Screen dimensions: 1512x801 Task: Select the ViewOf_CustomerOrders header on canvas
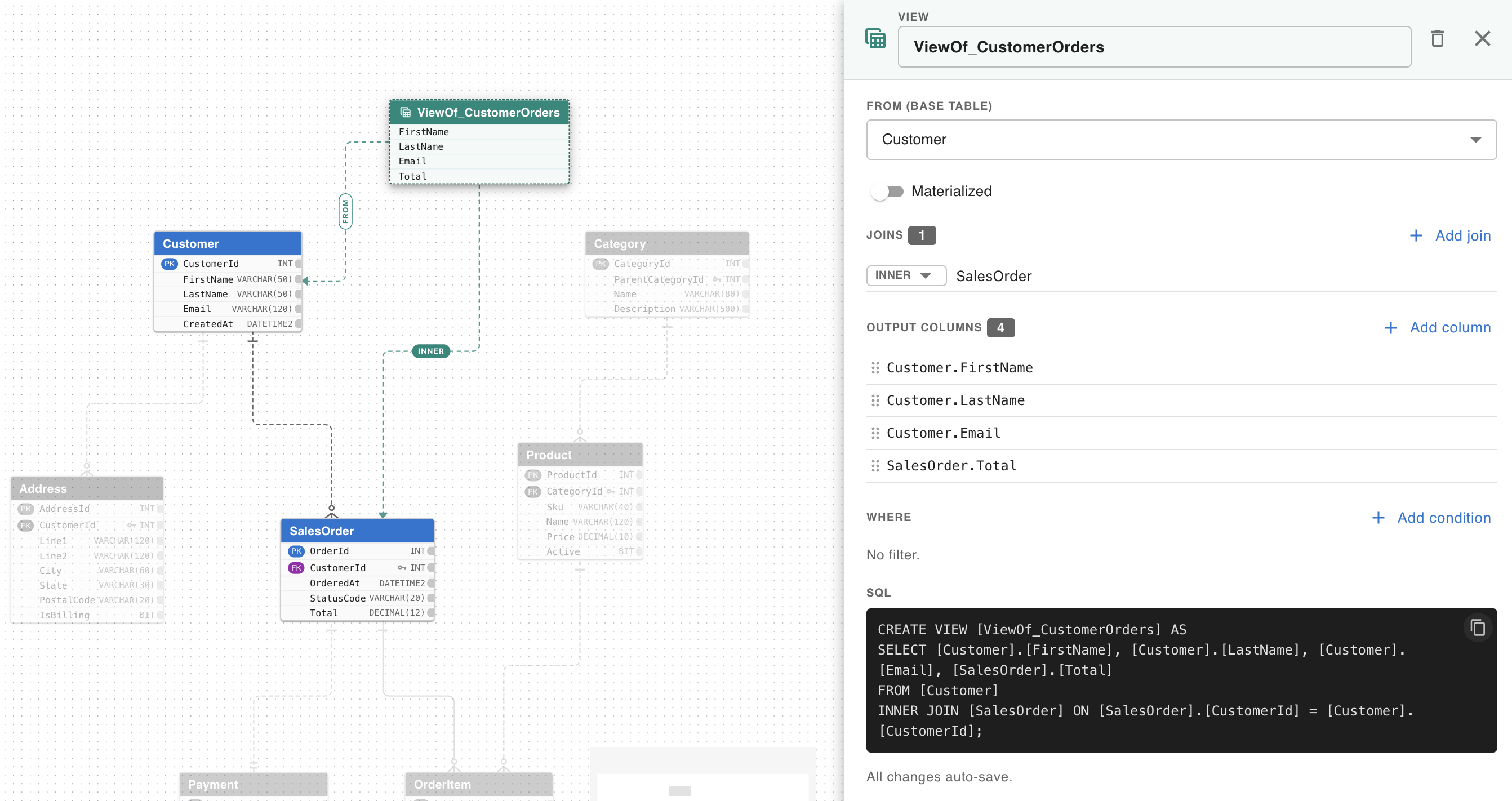(479, 113)
